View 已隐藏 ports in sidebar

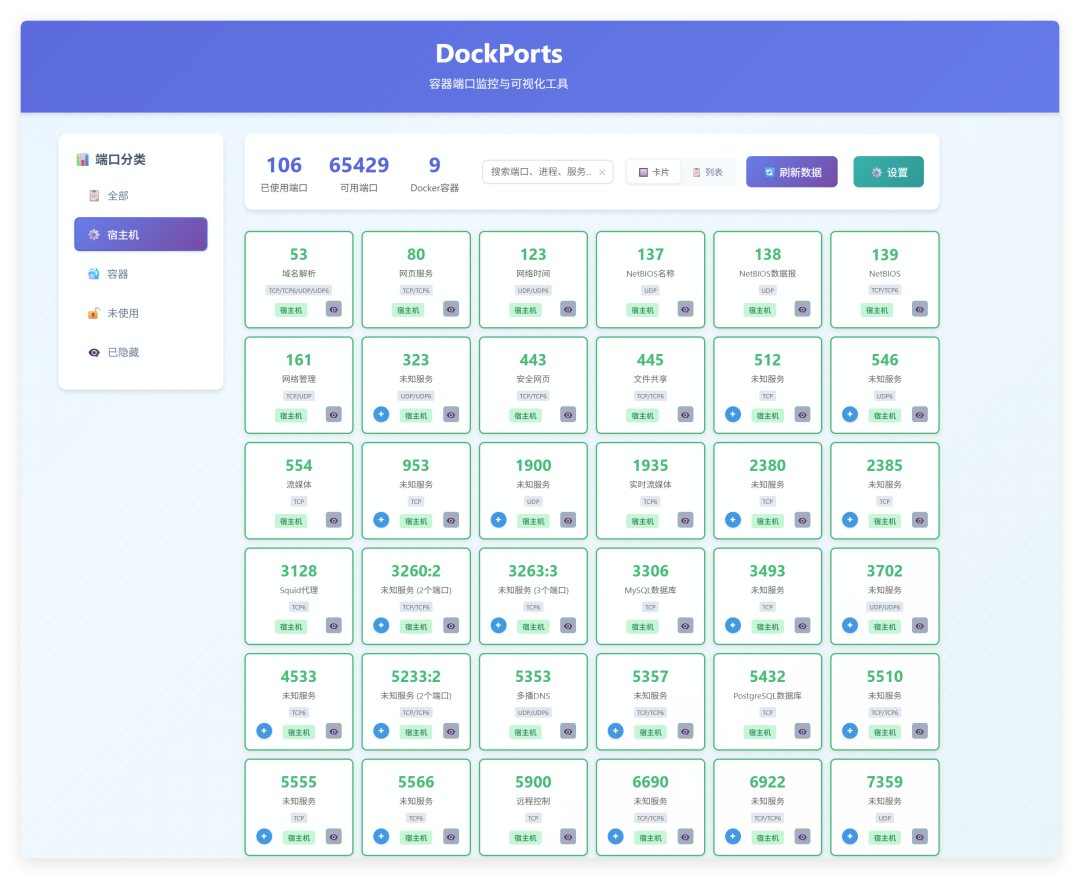[x=141, y=352]
